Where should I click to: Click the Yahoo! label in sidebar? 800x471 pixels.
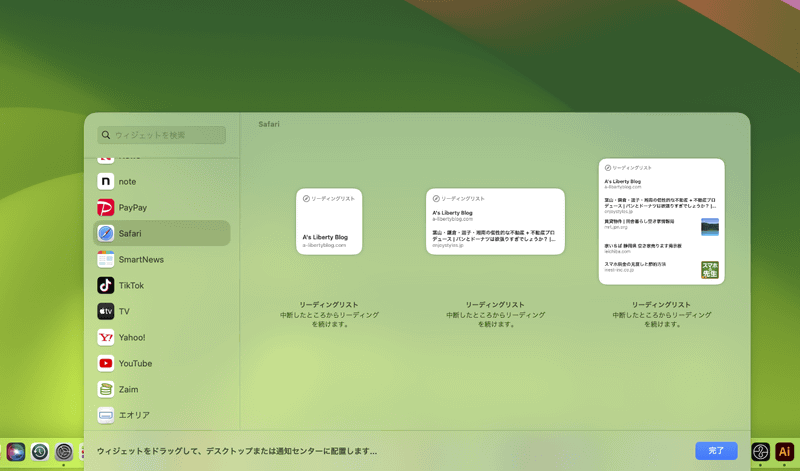point(132,337)
